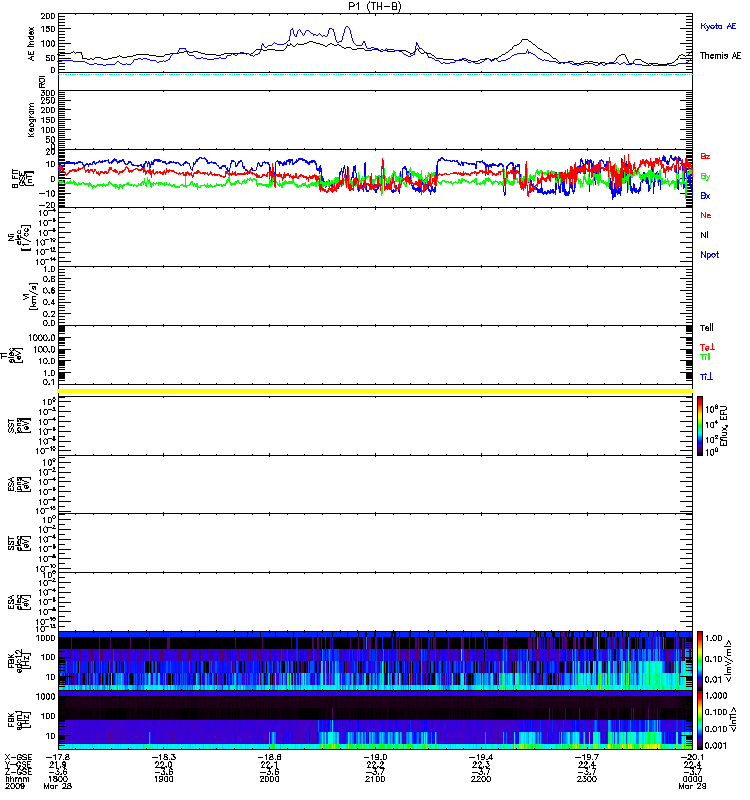Click the plot title 'P1 (TH-B)'
This screenshot has height=800, width=750.
click(x=374, y=6)
